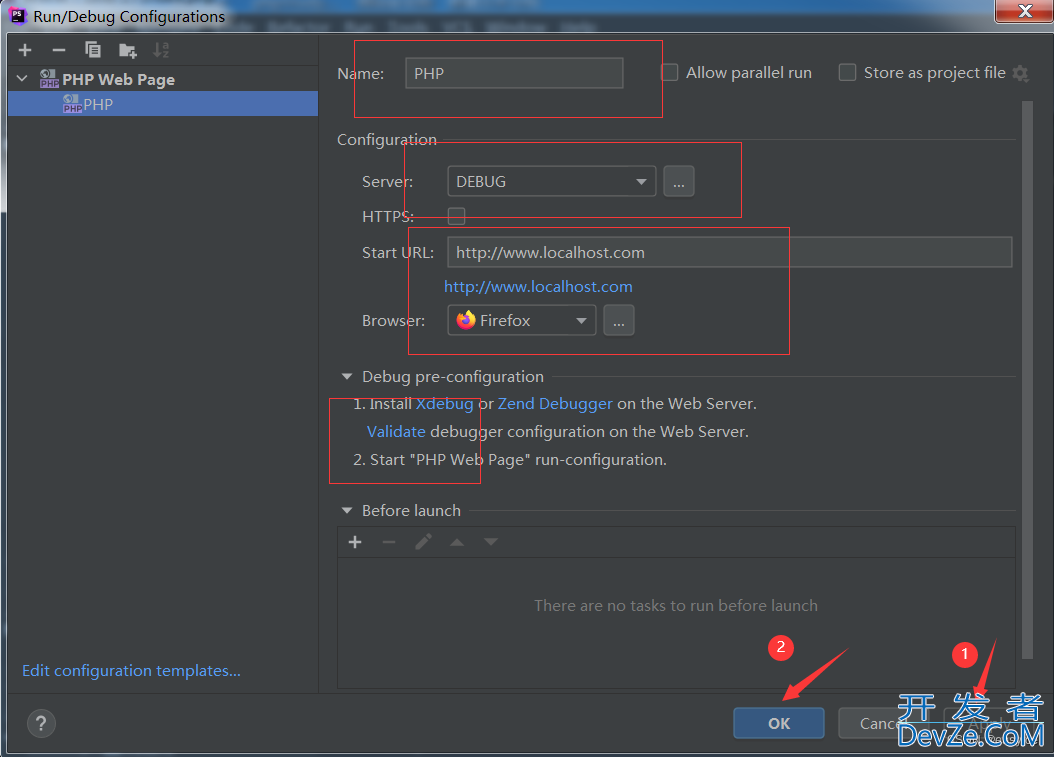The height and width of the screenshot is (757, 1054).
Task: Open browser settings via ellipsis button
Action: click(x=618, y=321)
